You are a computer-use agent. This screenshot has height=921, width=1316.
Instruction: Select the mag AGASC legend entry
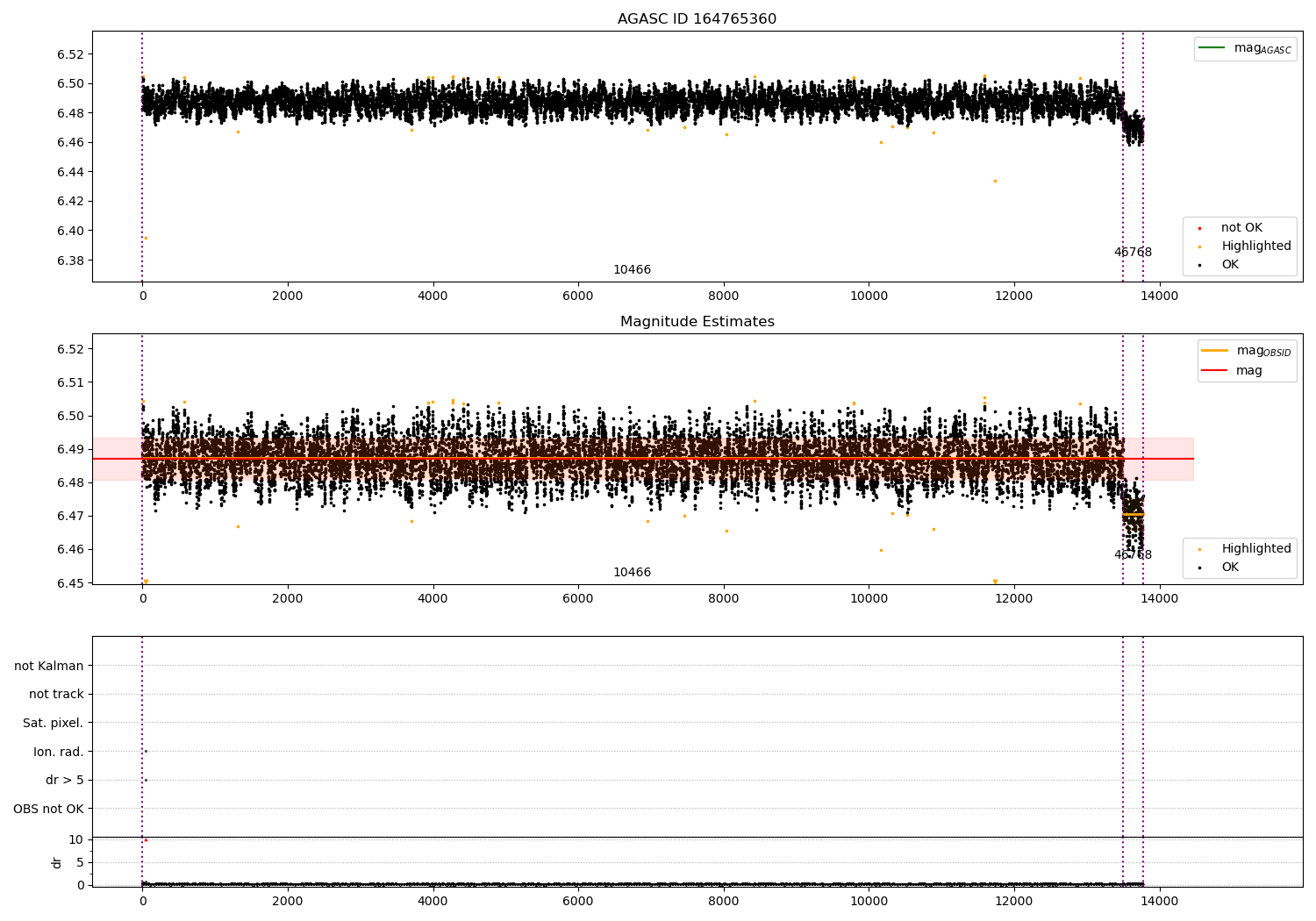pos(1245,48)
